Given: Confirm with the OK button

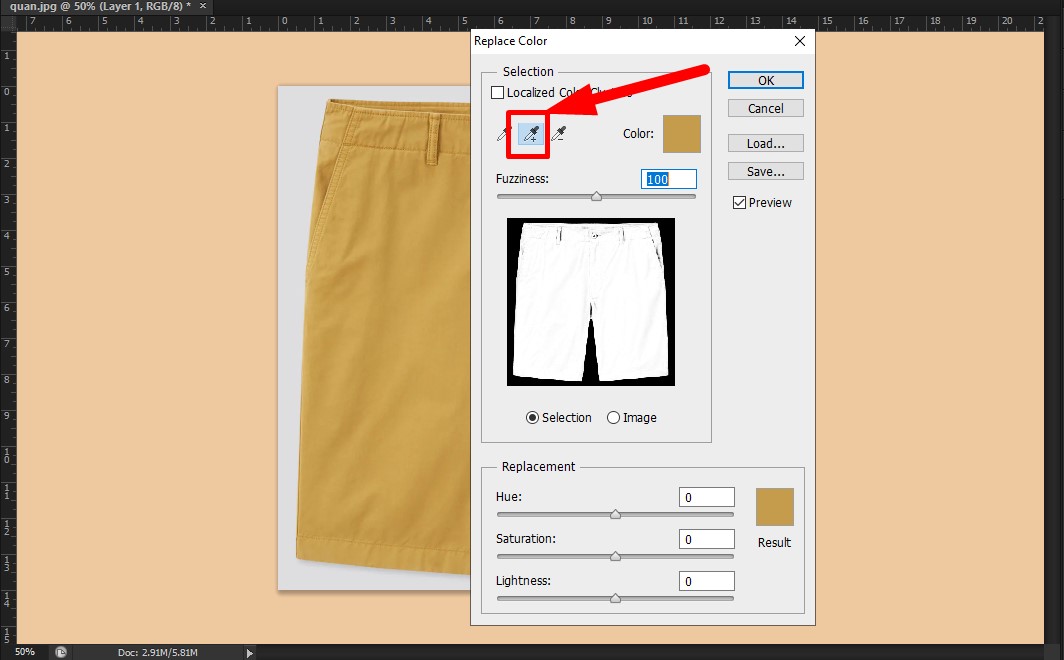Looking at the screenshot, I should click(x=765, y=80).
